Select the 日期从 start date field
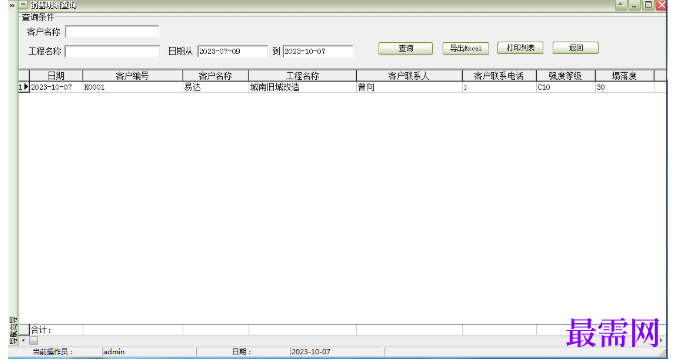Screen dimensions: 678x364 click(233, 51)
